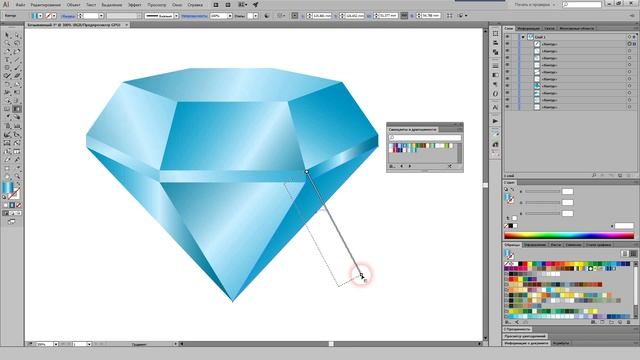Open the zoom level dropdown in status bar
The image size is (640, 360).
coord(56,344)
